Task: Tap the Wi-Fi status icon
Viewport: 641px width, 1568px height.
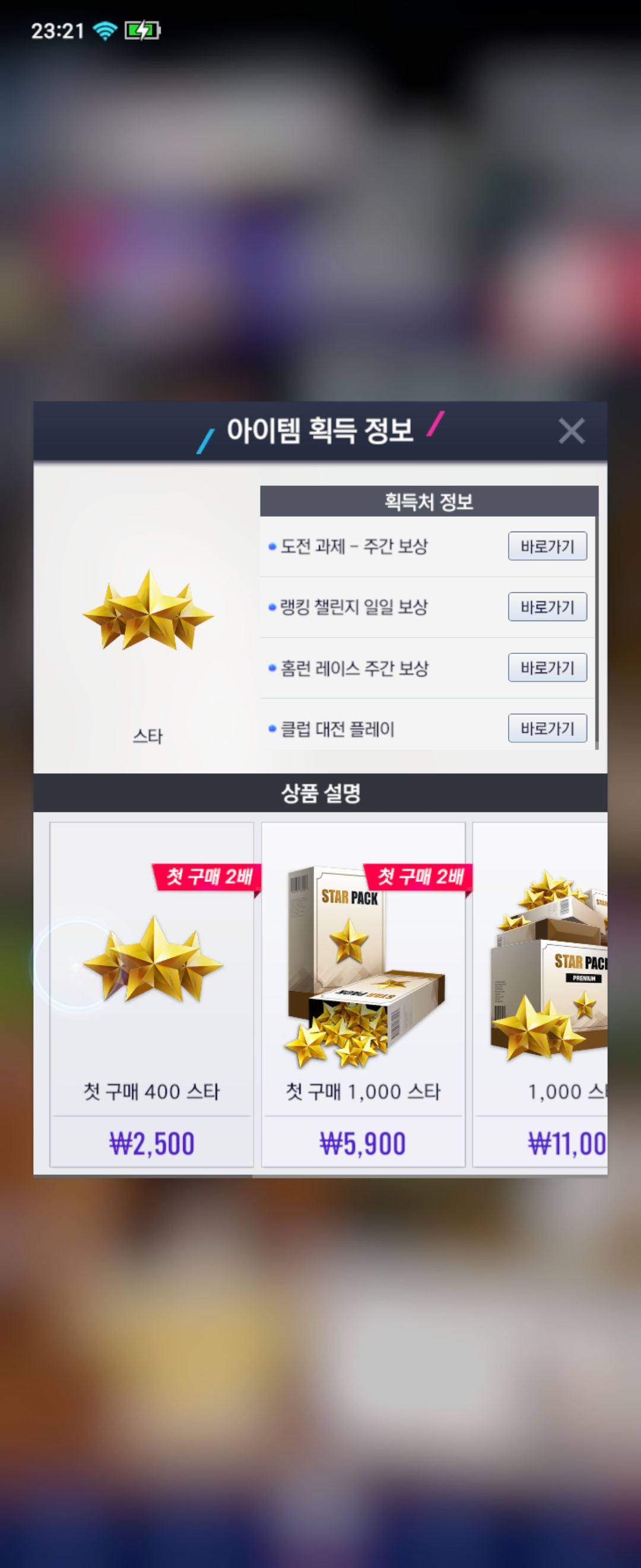Action: (x=104, y=30)
